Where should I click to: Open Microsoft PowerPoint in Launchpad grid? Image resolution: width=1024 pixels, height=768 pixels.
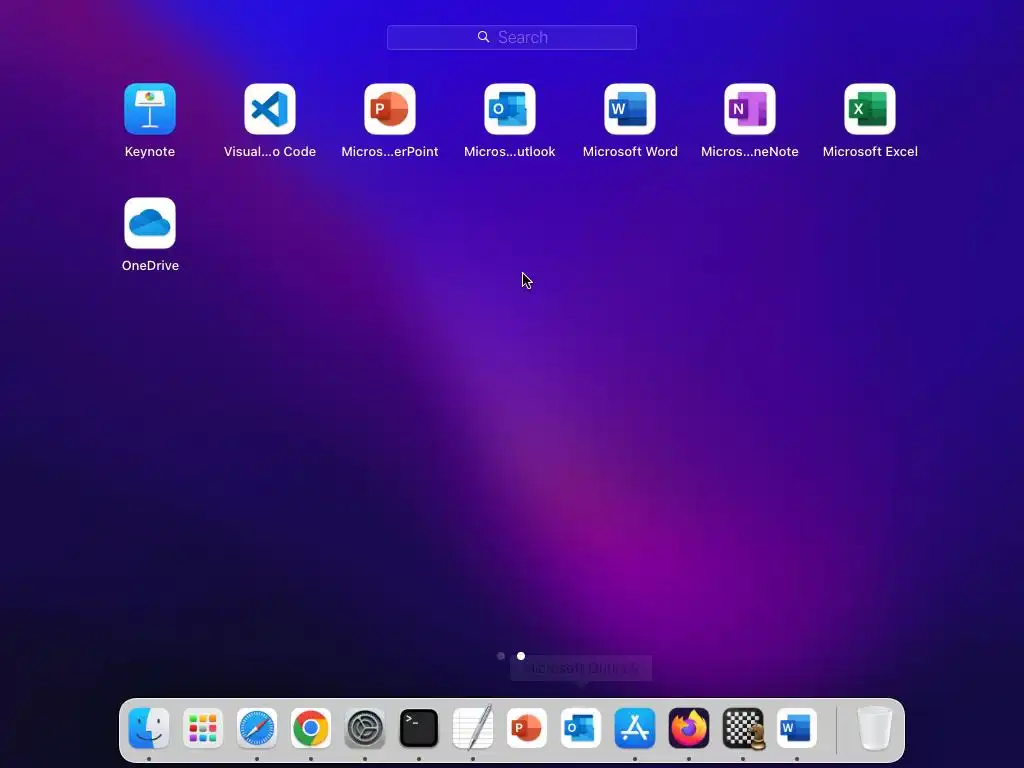[390, 109]
